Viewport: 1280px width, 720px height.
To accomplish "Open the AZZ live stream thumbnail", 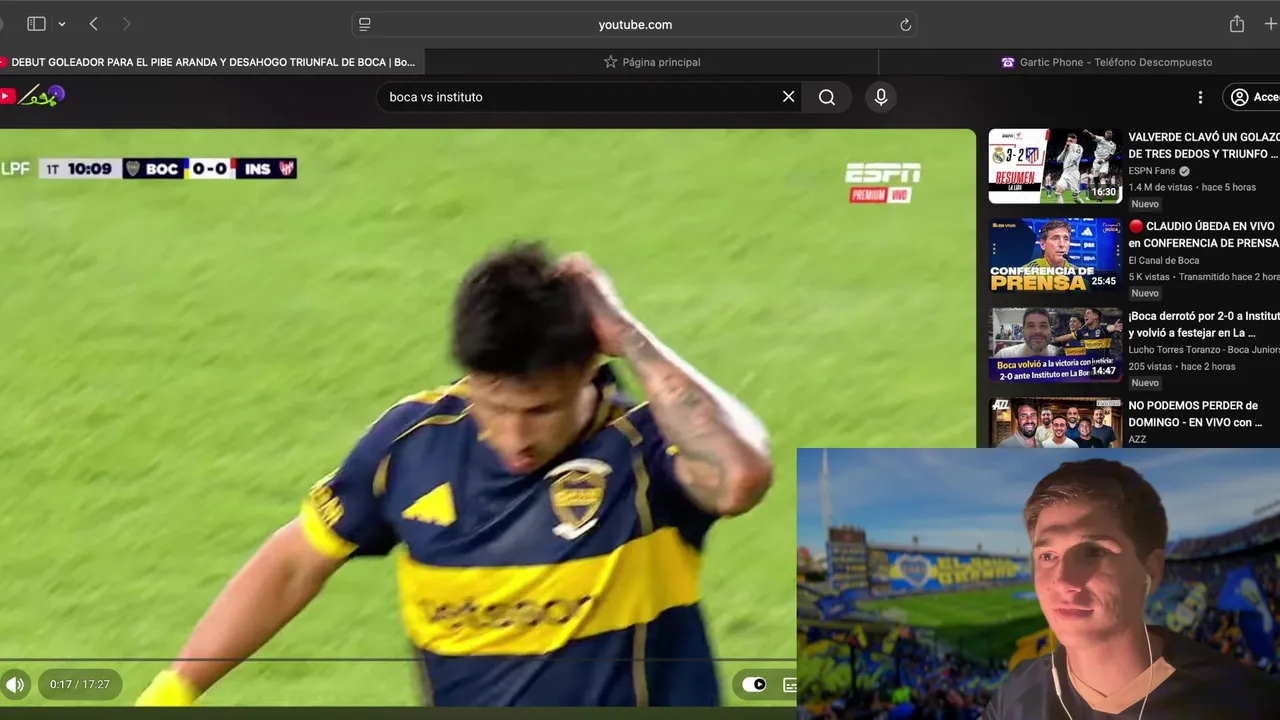I will pyautogui.click(x=1055, y=423).
